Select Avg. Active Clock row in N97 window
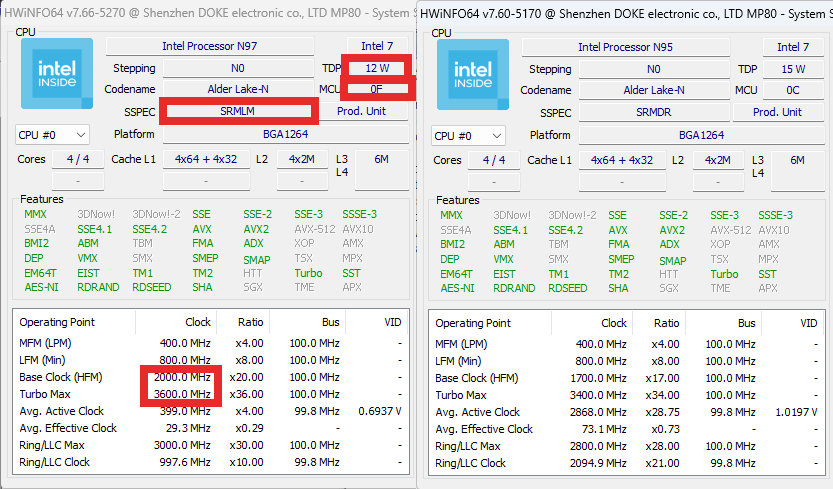 pyautogui.click(x=210, y=411)
